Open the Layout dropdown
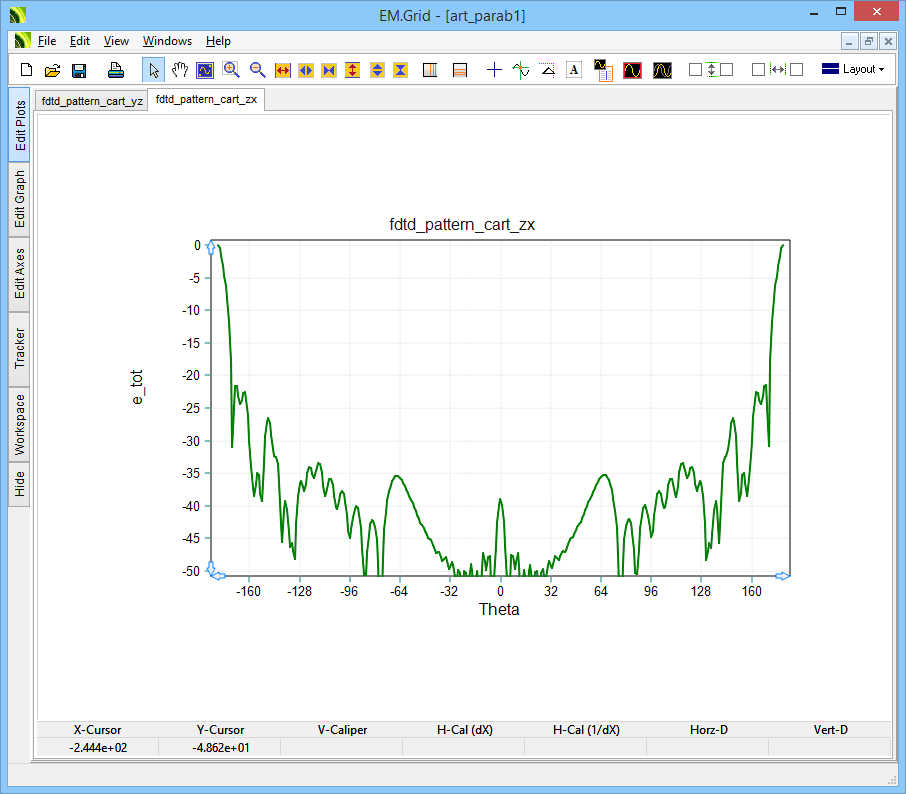This screenshot has width=906, height=794. 852,70
